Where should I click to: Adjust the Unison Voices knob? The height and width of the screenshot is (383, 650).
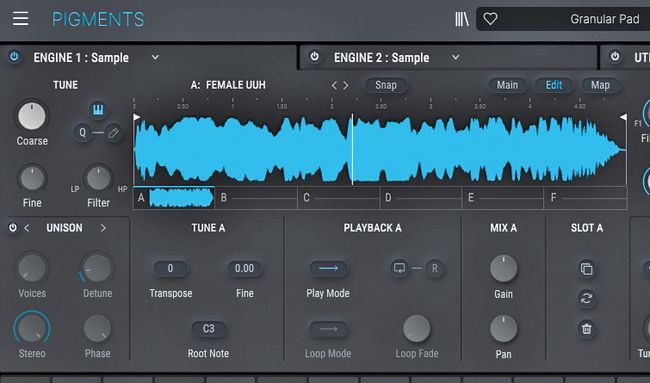32,267
